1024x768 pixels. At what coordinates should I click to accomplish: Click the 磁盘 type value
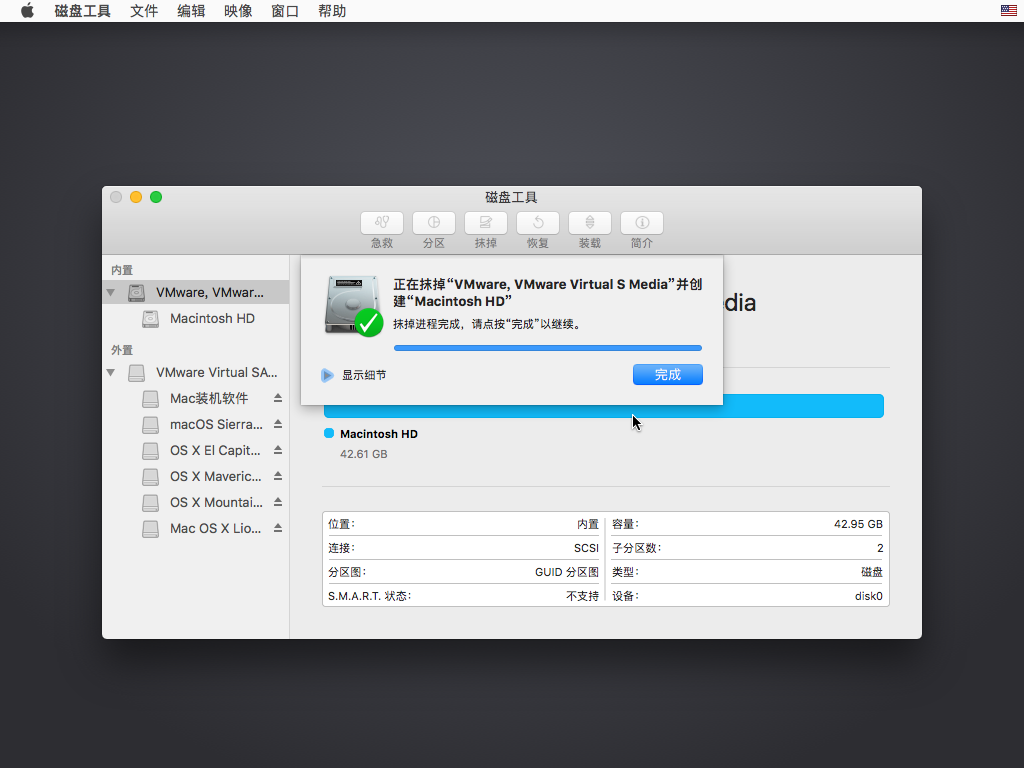872,572
